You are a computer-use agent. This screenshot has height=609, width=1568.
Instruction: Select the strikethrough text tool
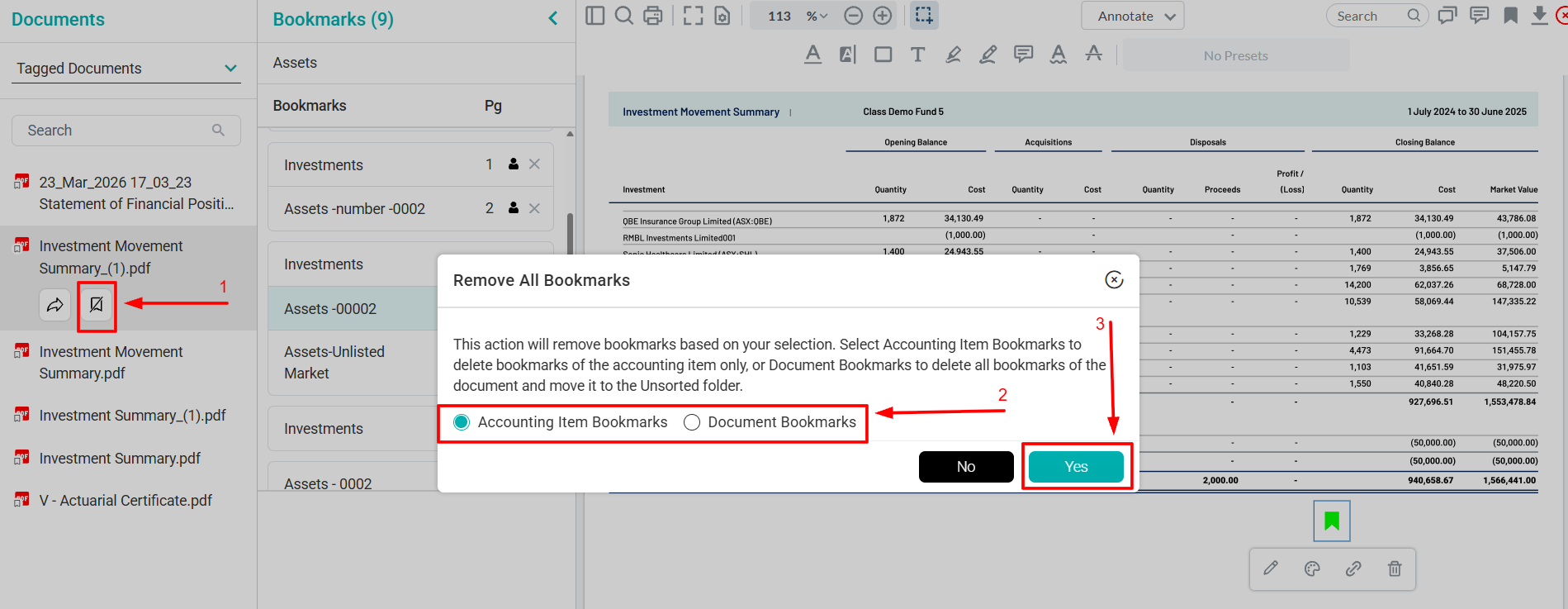[x=1093, y=54]
